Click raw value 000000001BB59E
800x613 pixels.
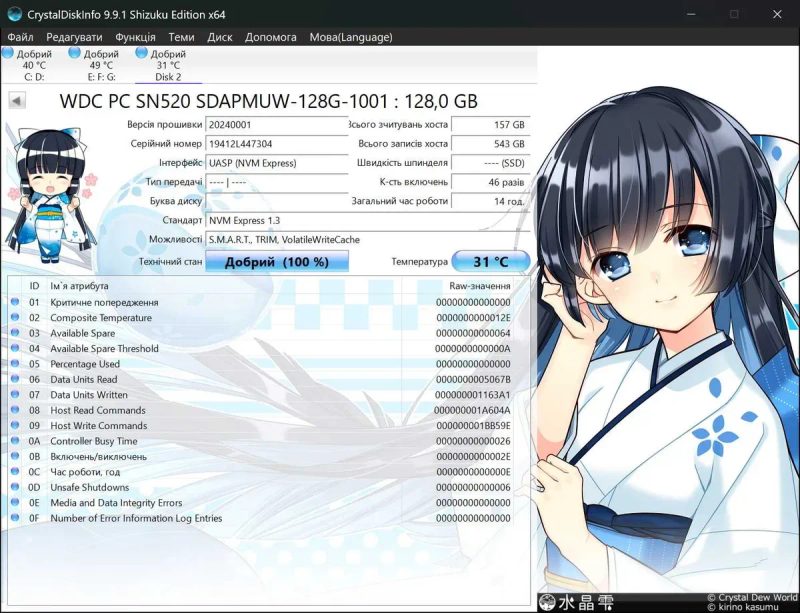pyautogui.click(x=473, y=426)
